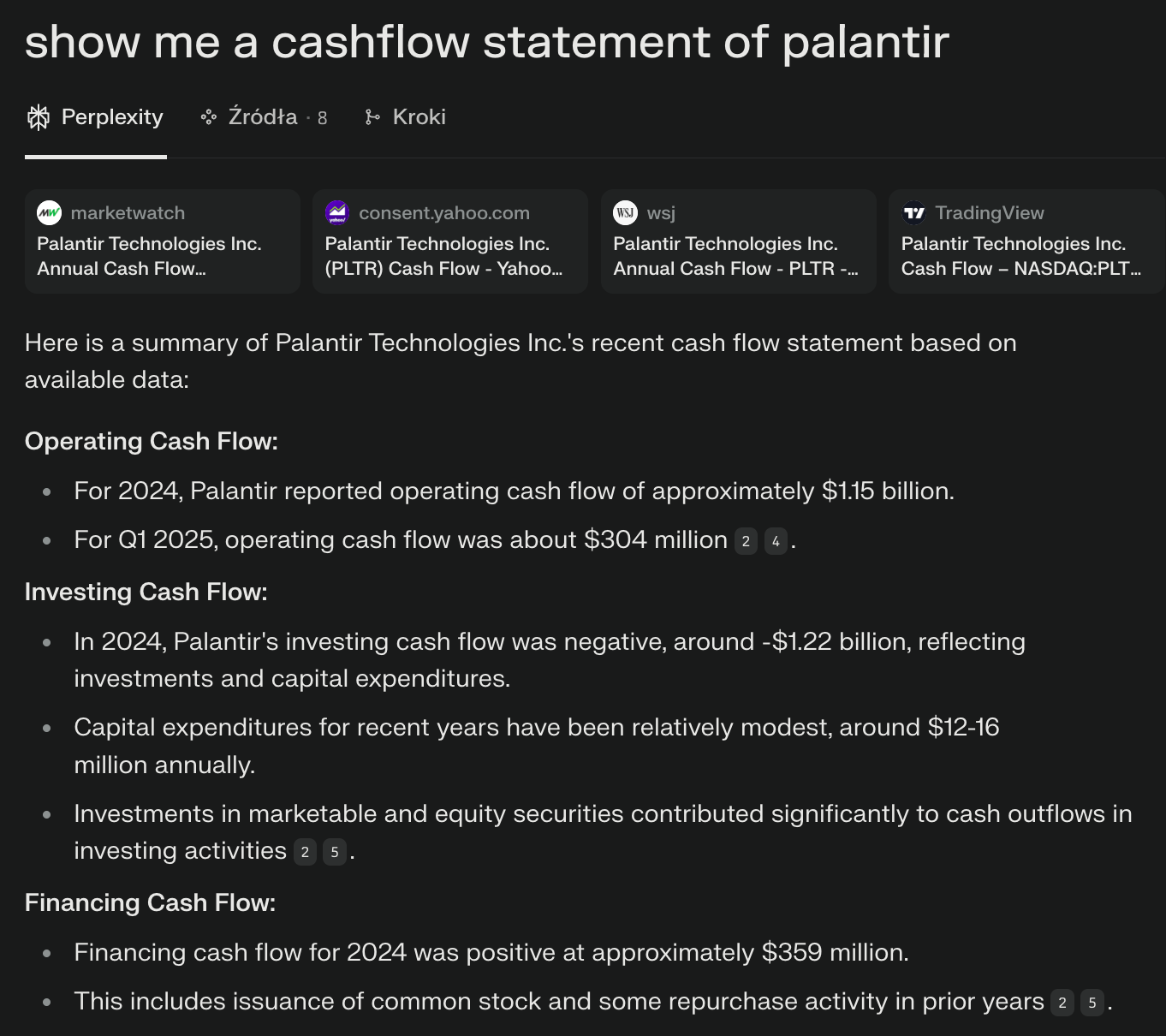Click the WSJ favicon on source card
The image size is (1166, 1036).
626,212
